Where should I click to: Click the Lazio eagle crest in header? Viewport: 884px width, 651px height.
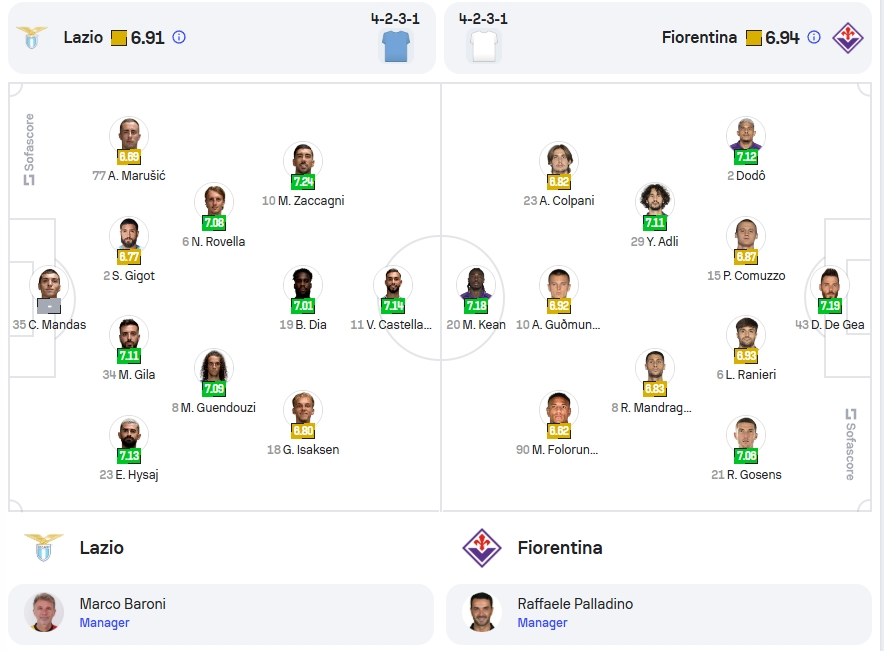[x=32, y=38]
